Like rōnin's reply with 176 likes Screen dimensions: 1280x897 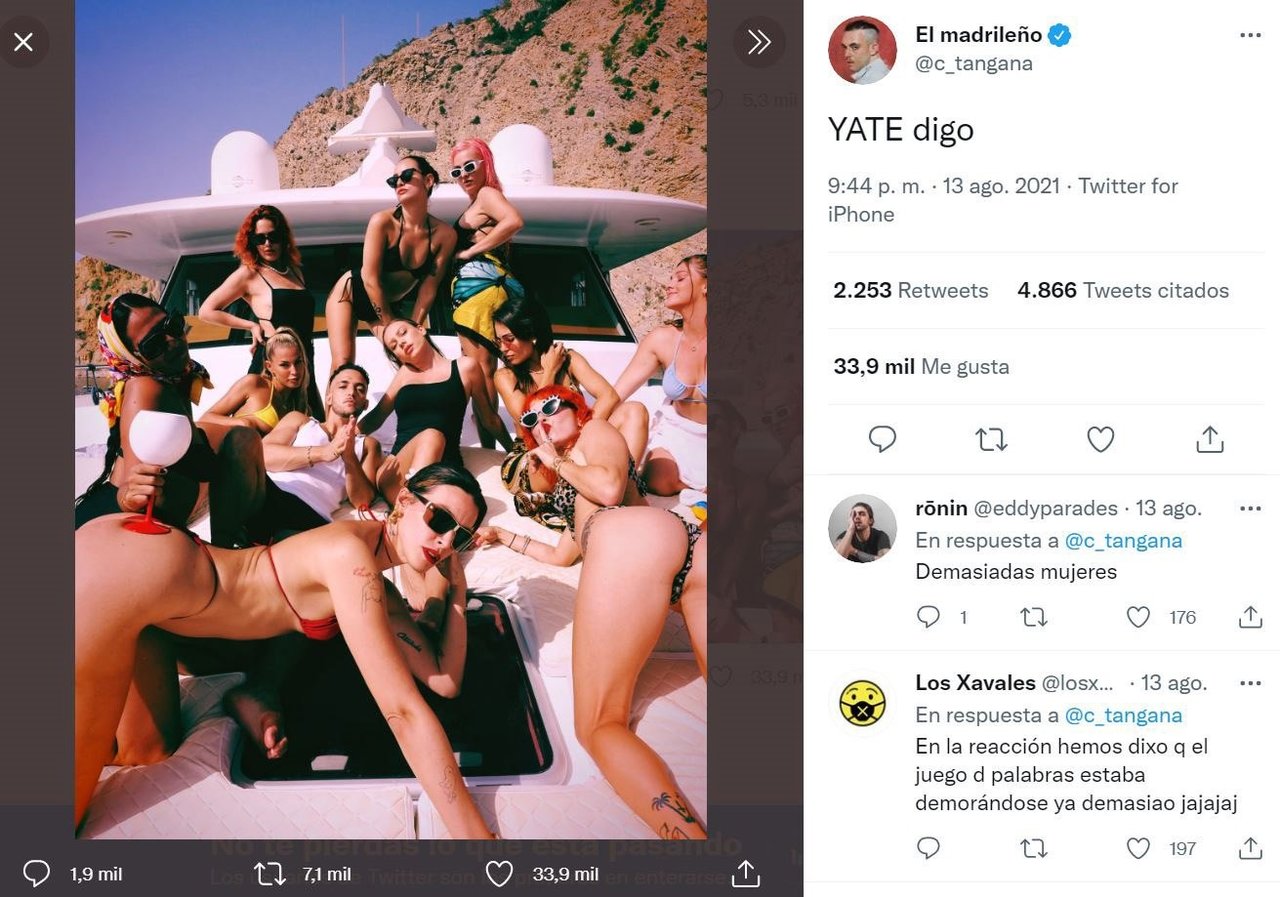1138,617
